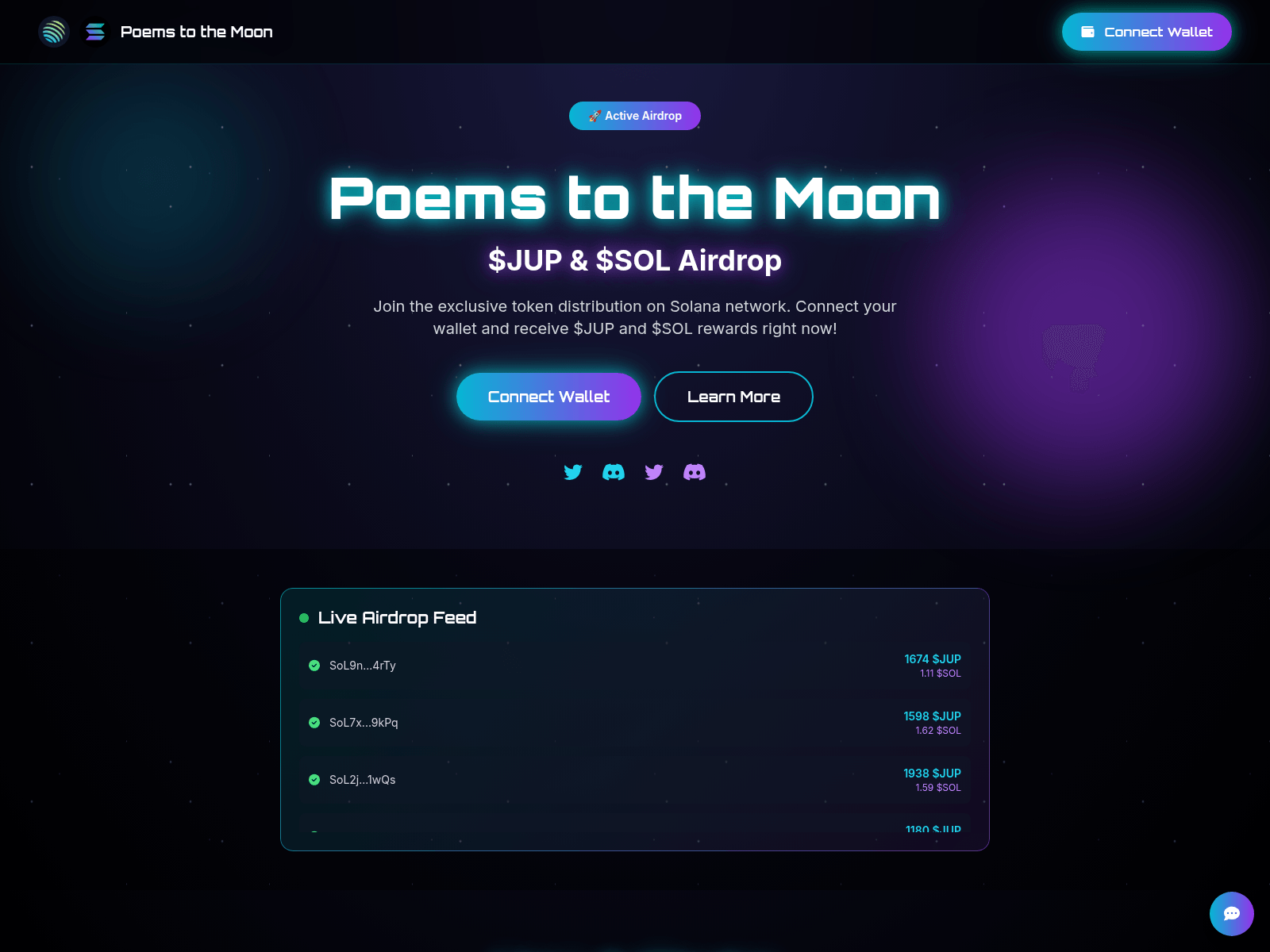The width and height of the screenshot is (1270, 952).
Task: Click the Learn More button
Action: pyautogui.click(x=733, y=397)
